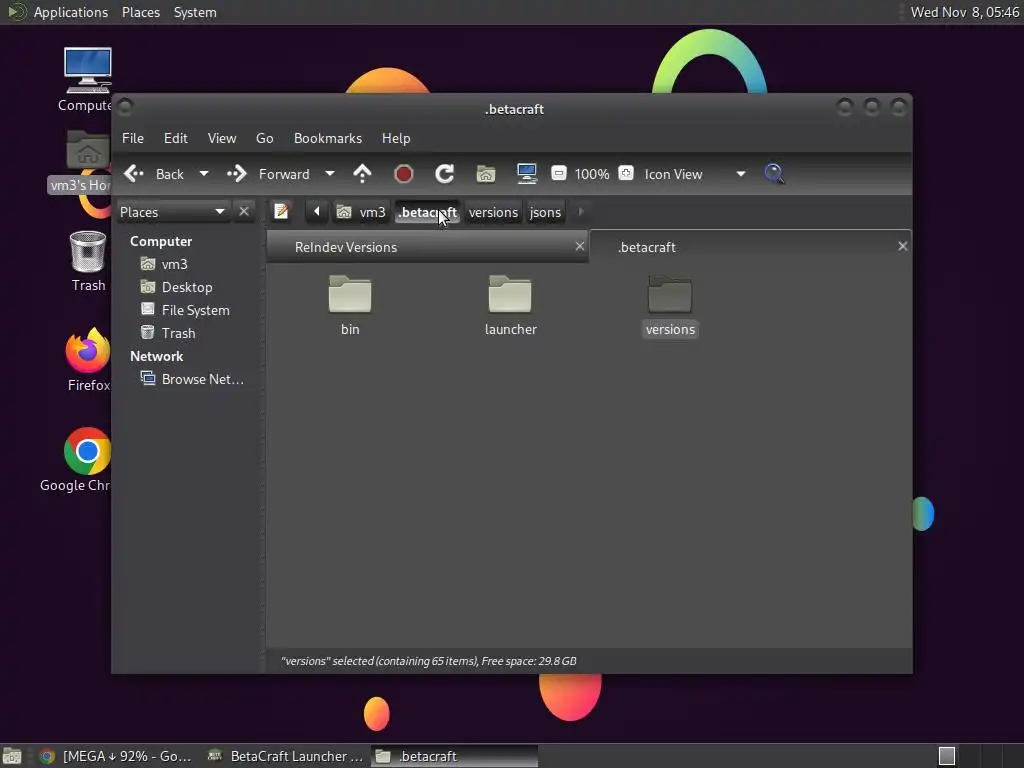Click the red Stop loading icon
The image size is (1024, 768).
[x=404, y=174]
